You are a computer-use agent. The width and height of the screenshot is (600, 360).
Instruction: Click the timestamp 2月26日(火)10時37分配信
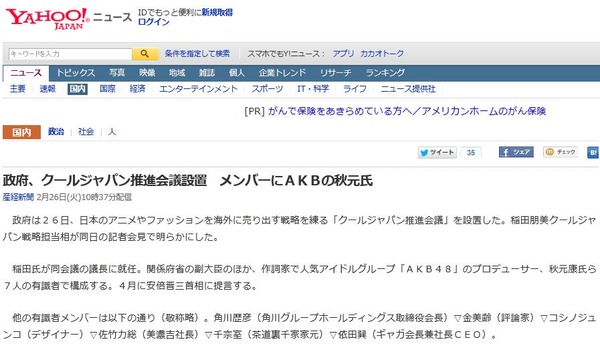(x=84, y=197)
